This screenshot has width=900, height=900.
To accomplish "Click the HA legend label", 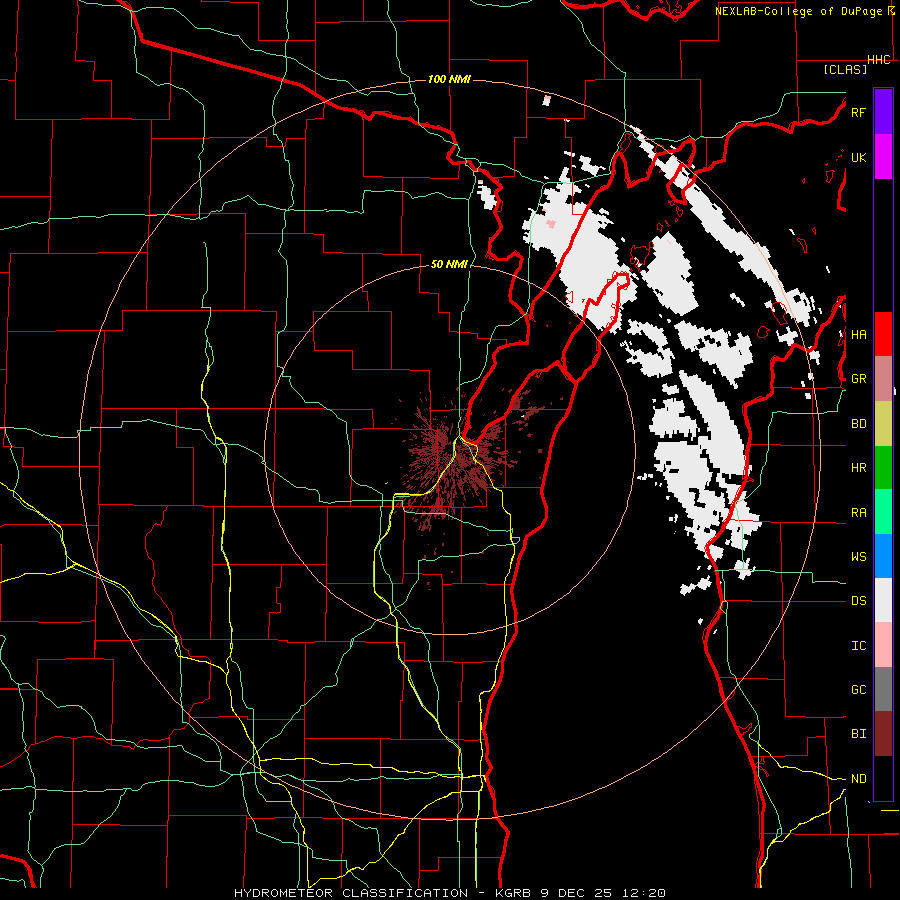I will point(858,335).
